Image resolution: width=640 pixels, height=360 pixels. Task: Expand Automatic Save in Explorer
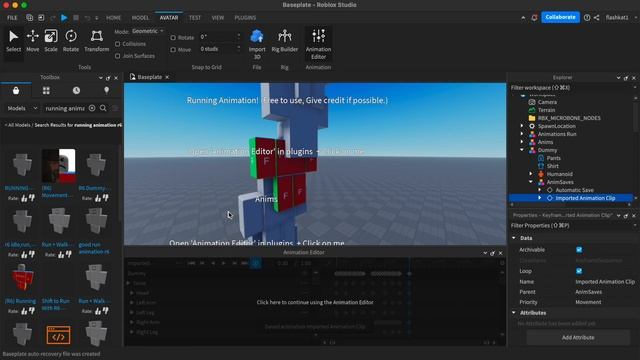[x=540, y=190]
